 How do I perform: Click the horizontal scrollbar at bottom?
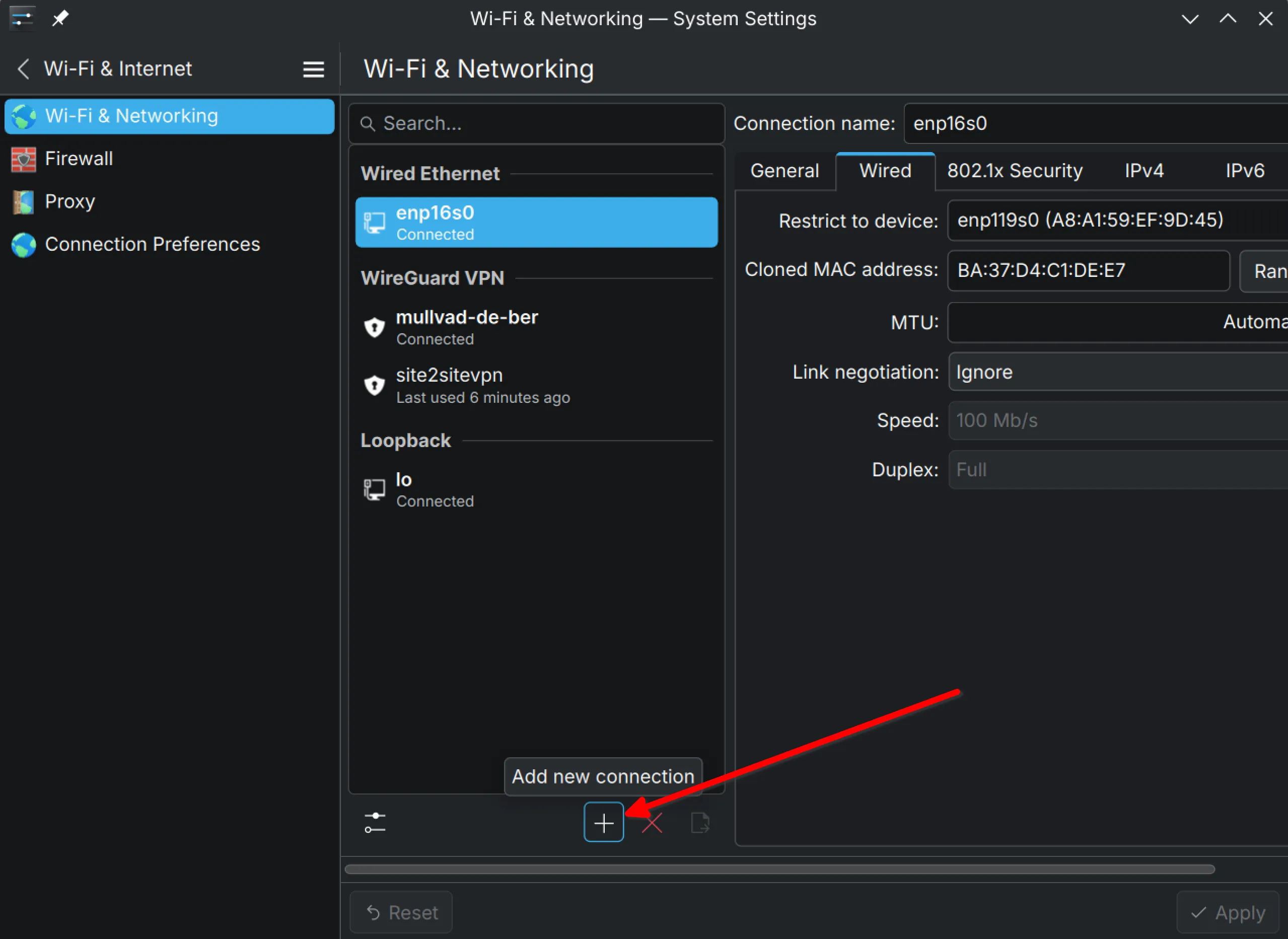coord(779,869)
